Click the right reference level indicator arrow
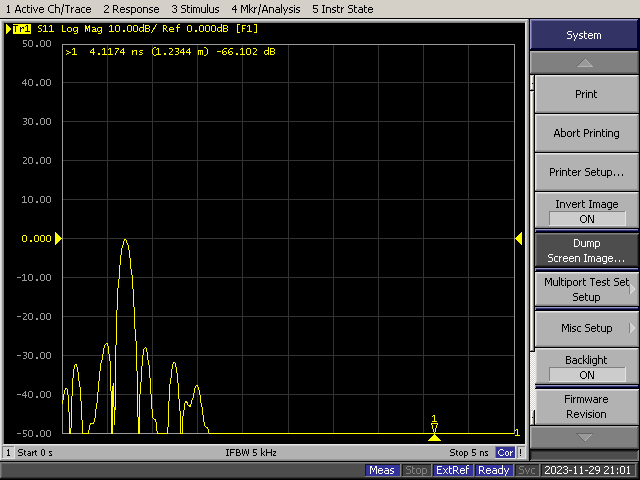Screen dimensions: 640x480 (519, 238)
